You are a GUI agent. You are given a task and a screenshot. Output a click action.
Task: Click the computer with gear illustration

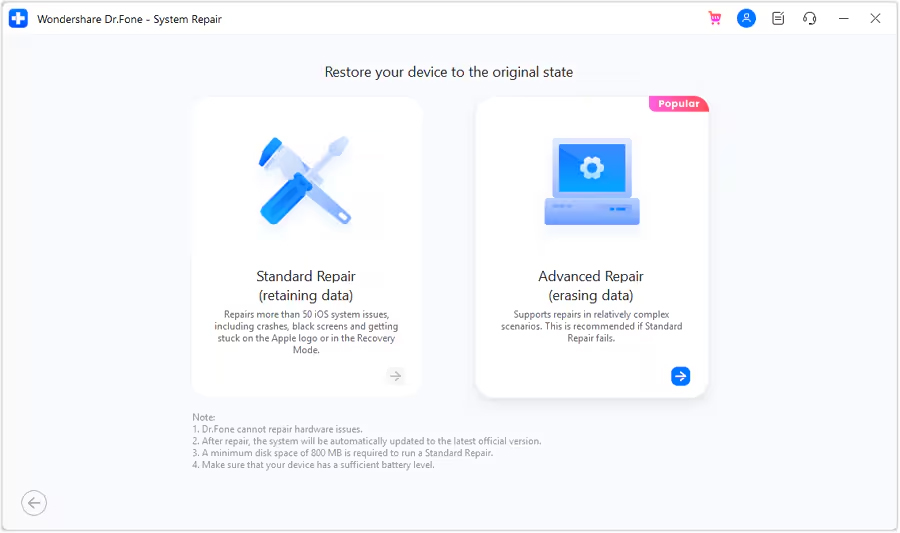(x=592, y=181)
